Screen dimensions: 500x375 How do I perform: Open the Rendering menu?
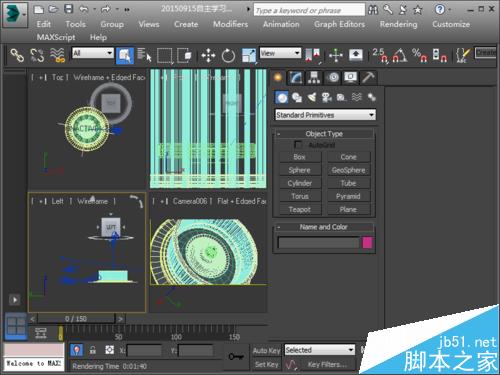coord(398,24)
